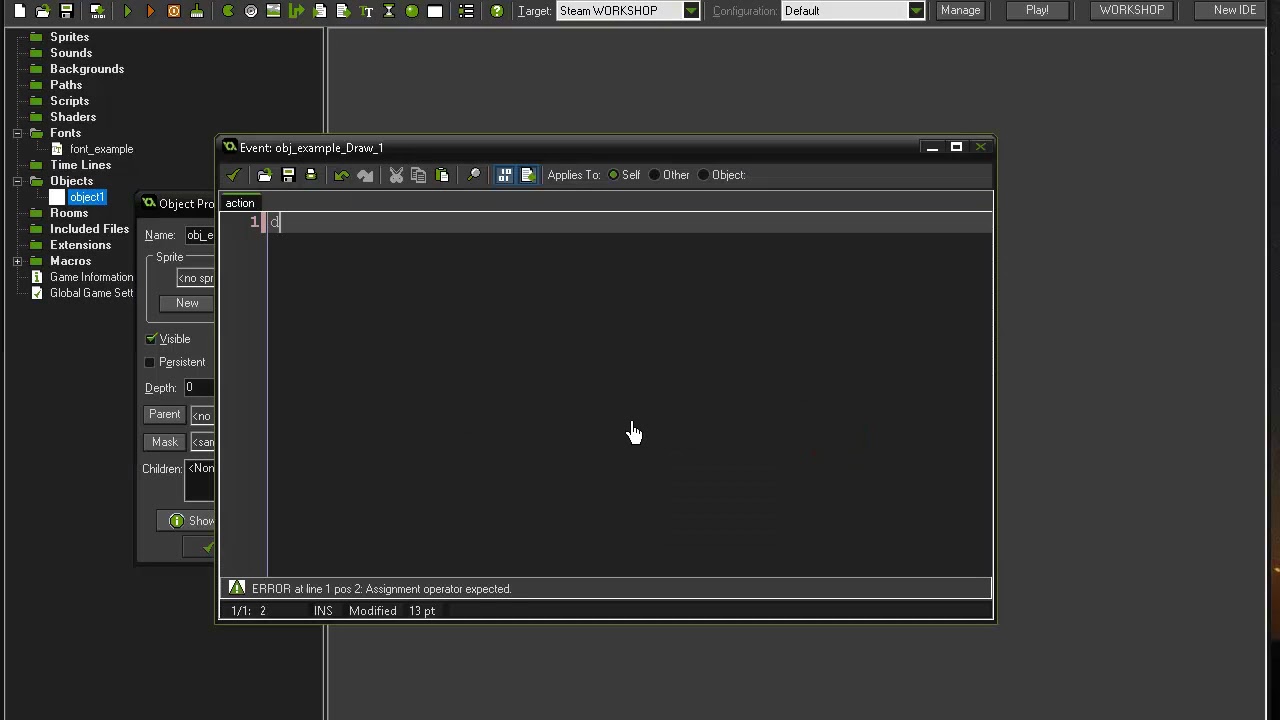1280x720 pixels.
Task: Open help with the green question mark icon
Action: point(497,11)
